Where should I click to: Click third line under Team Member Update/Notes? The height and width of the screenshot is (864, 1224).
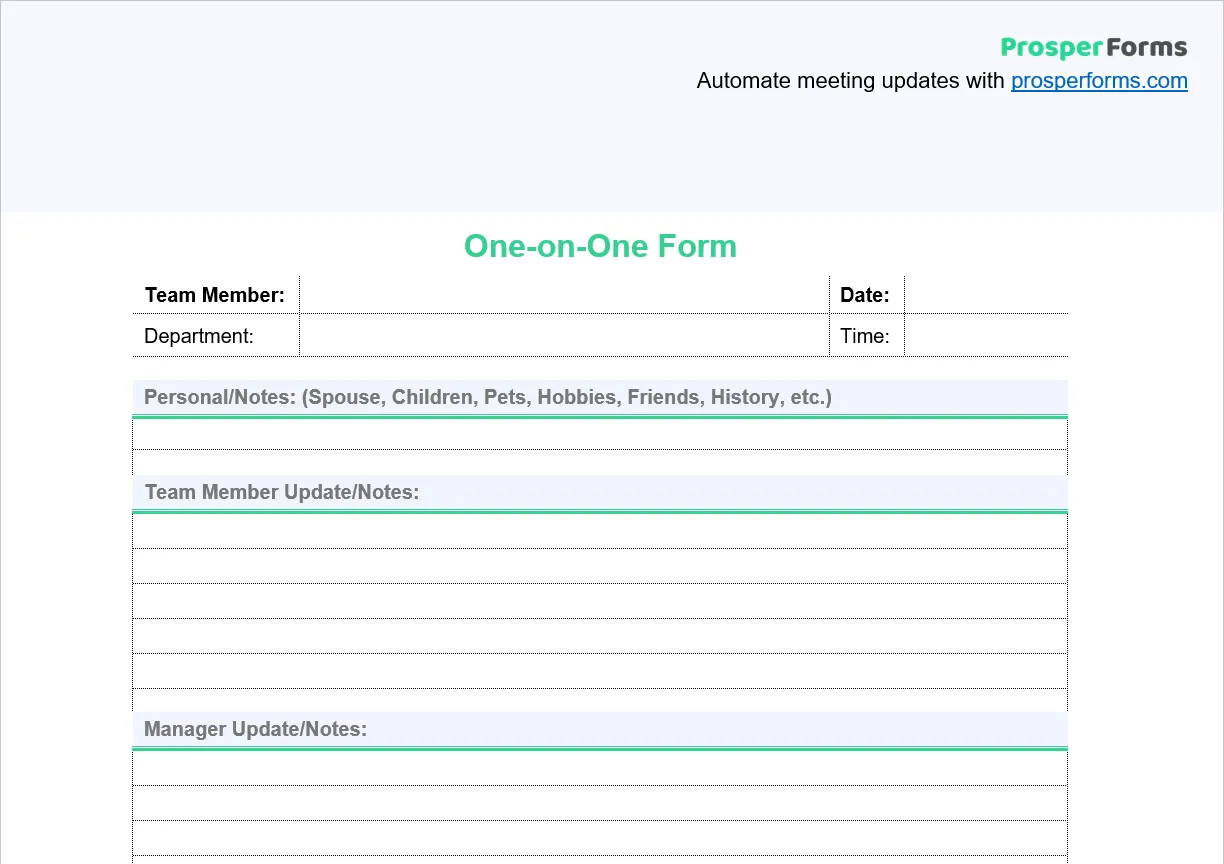click(600, 601)
